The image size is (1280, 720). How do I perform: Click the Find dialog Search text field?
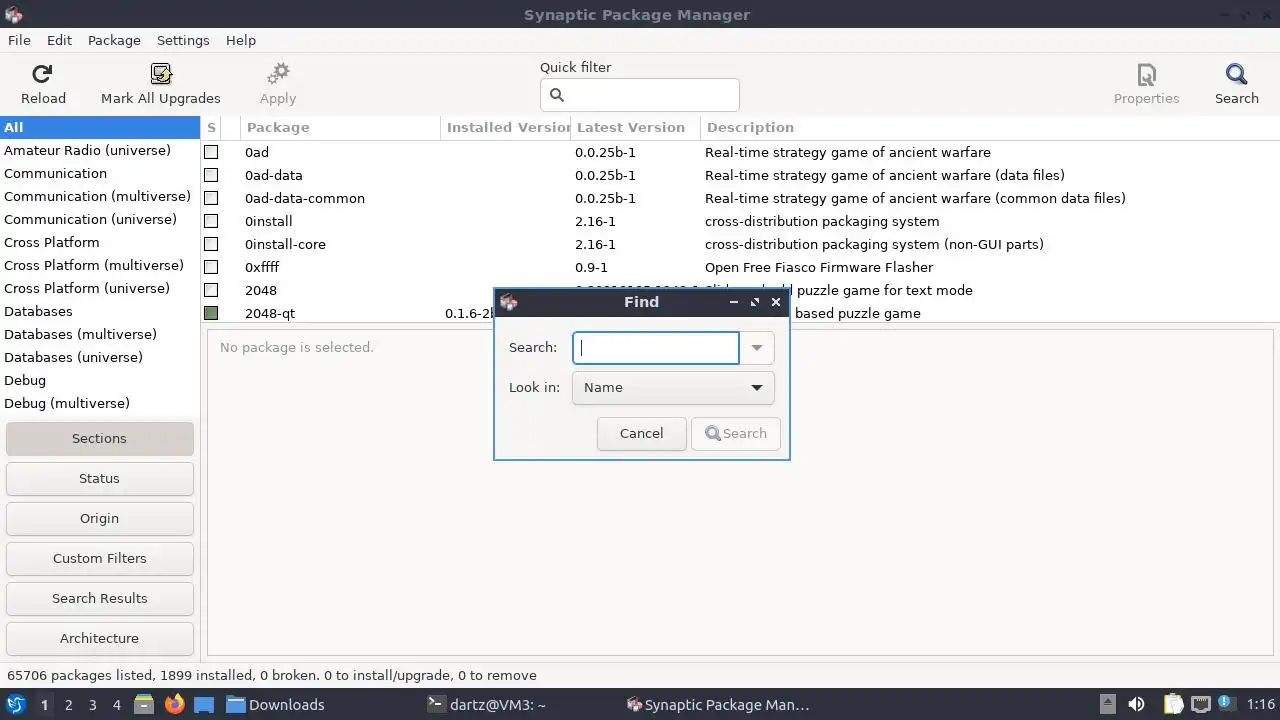pos(656,348)
